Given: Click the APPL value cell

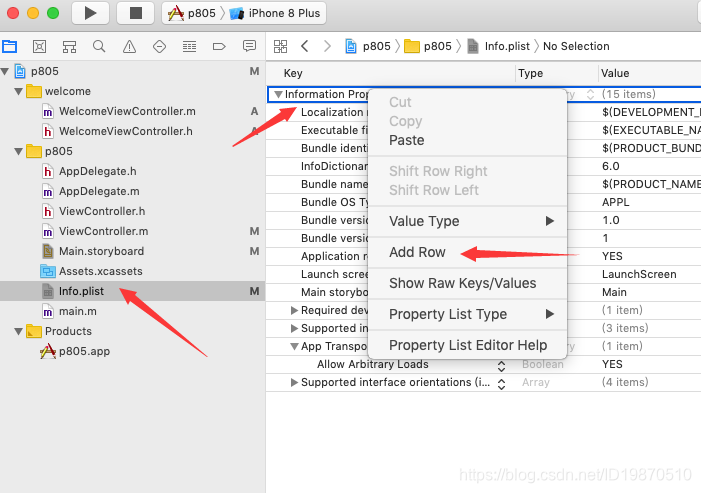Looking at the screenshot, I should coord(615,202).
